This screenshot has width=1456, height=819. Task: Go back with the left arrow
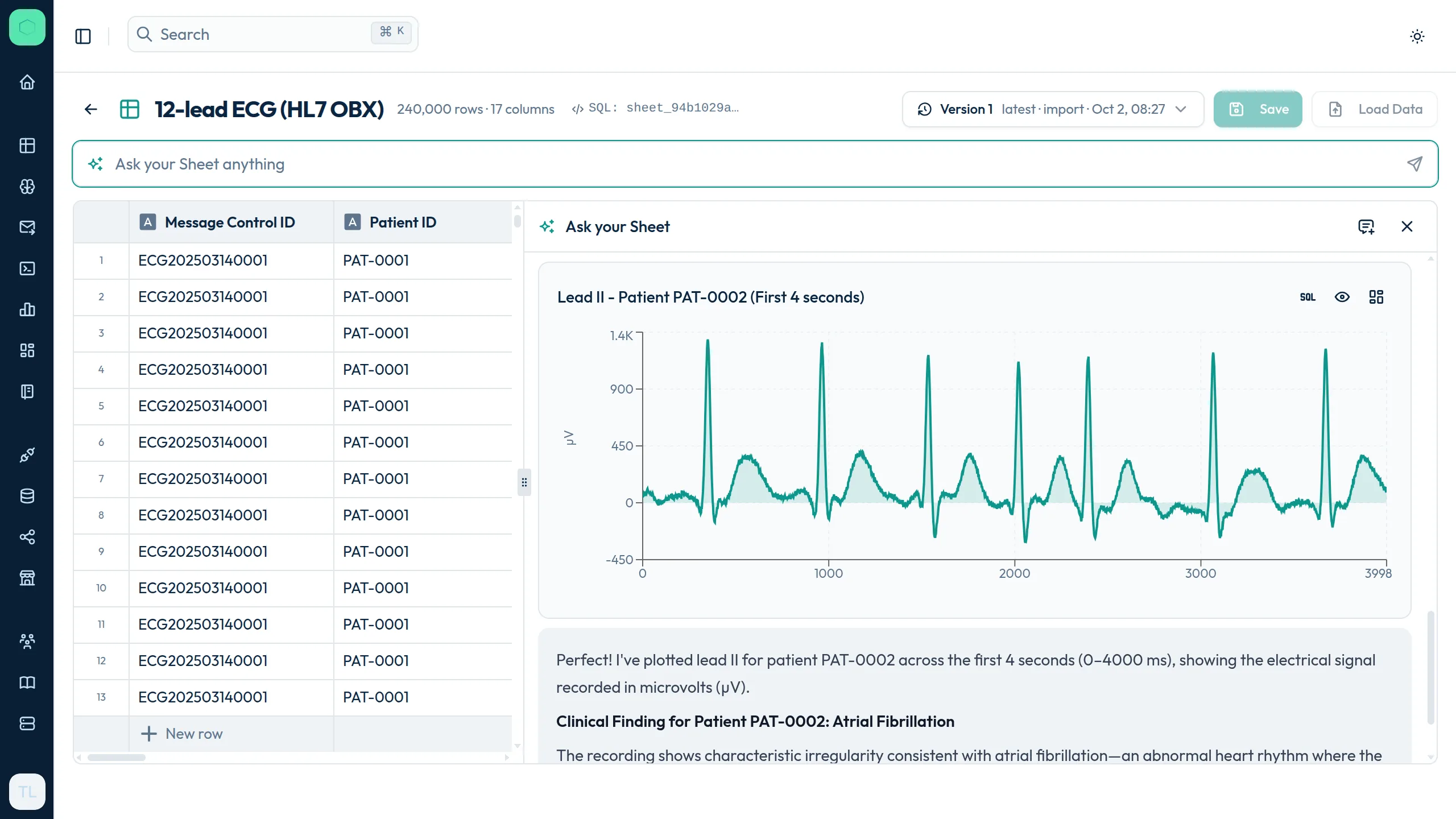coord(91,109)
